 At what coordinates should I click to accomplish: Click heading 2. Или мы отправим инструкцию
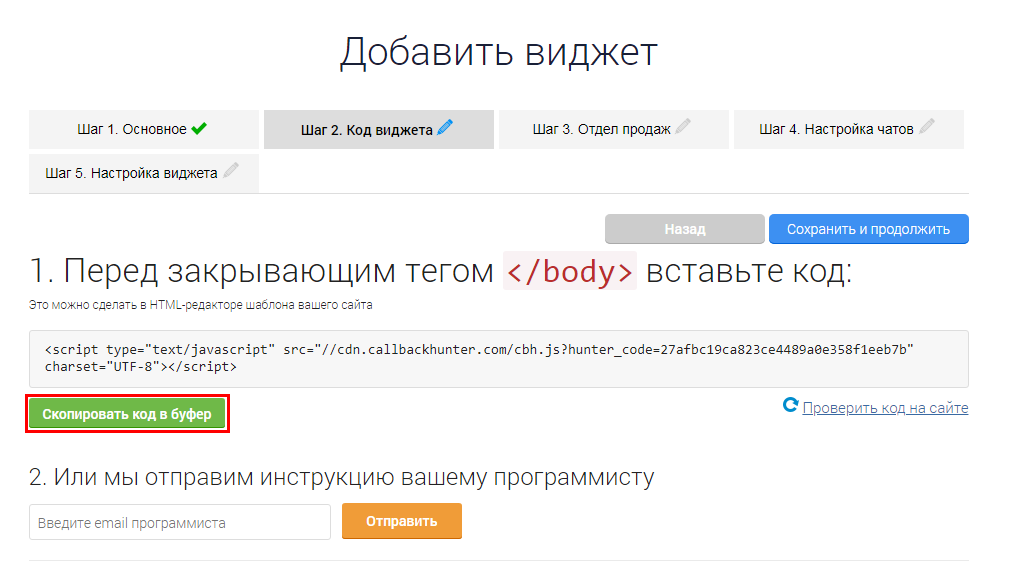tap(342, 478)
